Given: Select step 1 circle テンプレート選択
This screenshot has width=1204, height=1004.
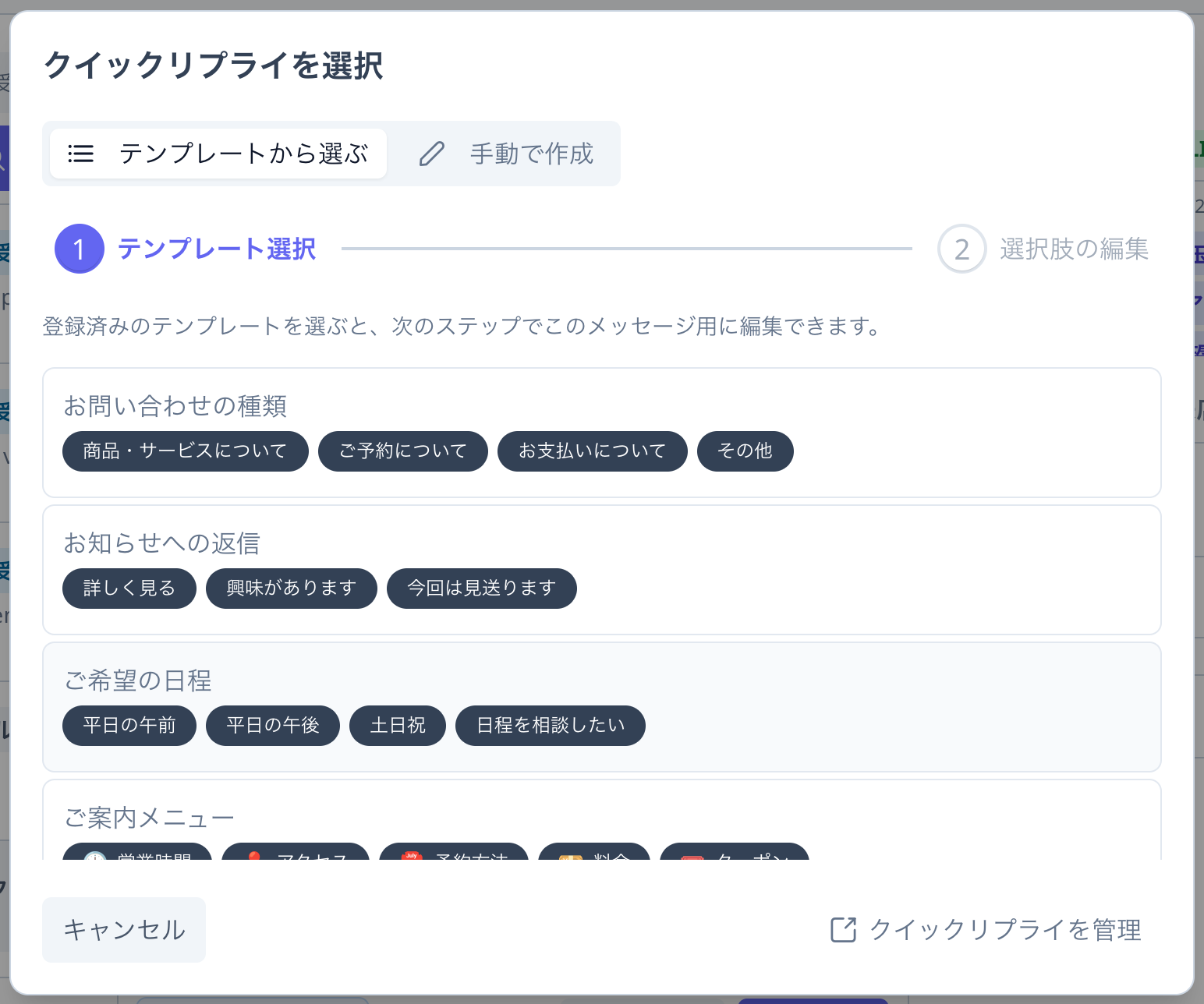Looking at the screenshot, I should [80, 249].
